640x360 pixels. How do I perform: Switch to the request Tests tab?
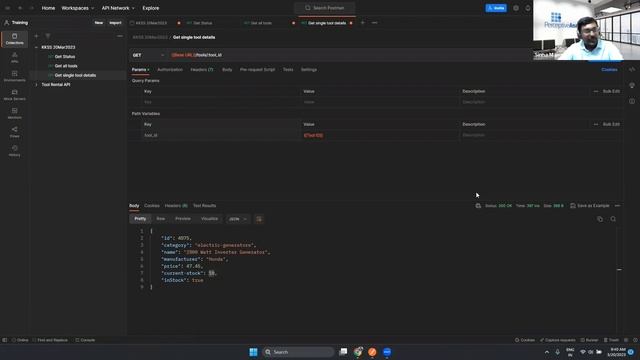(288, 70)
